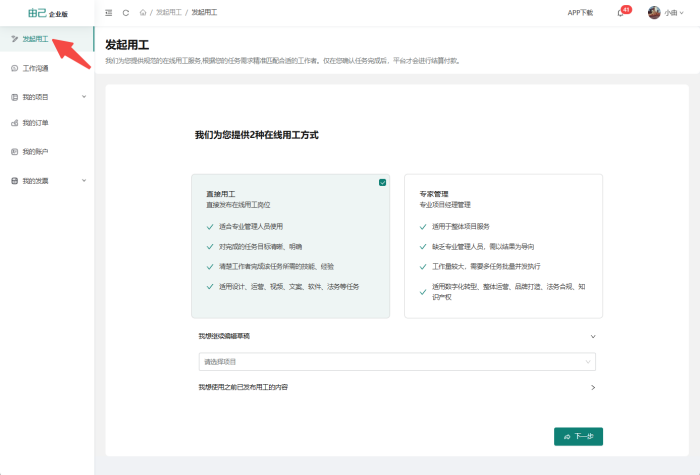Screen dimensions: 700x475
Task: Click the 工作沟通 chat icon
Action: [x=14, y=68]
